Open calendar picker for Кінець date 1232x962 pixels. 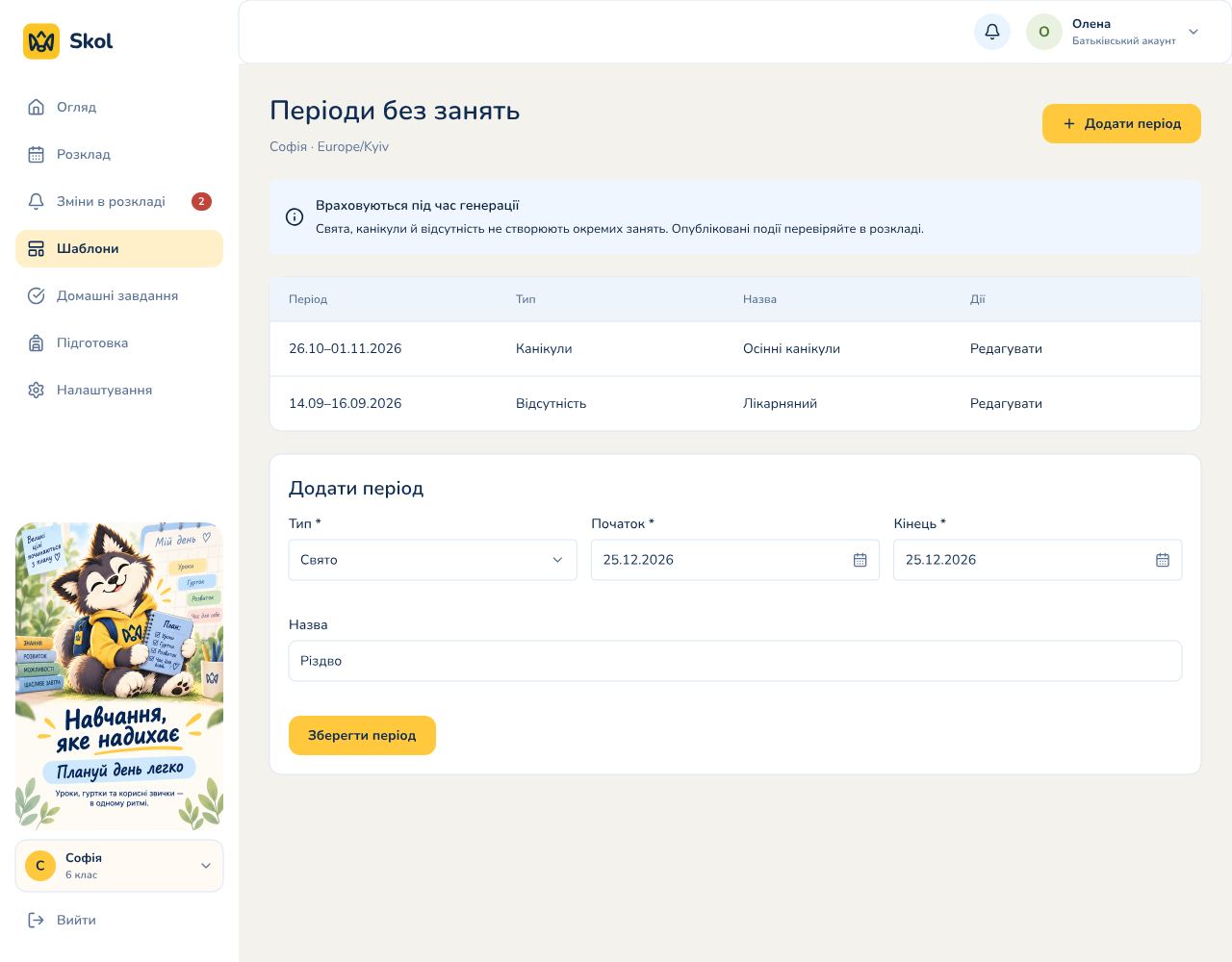[1163, 560]
